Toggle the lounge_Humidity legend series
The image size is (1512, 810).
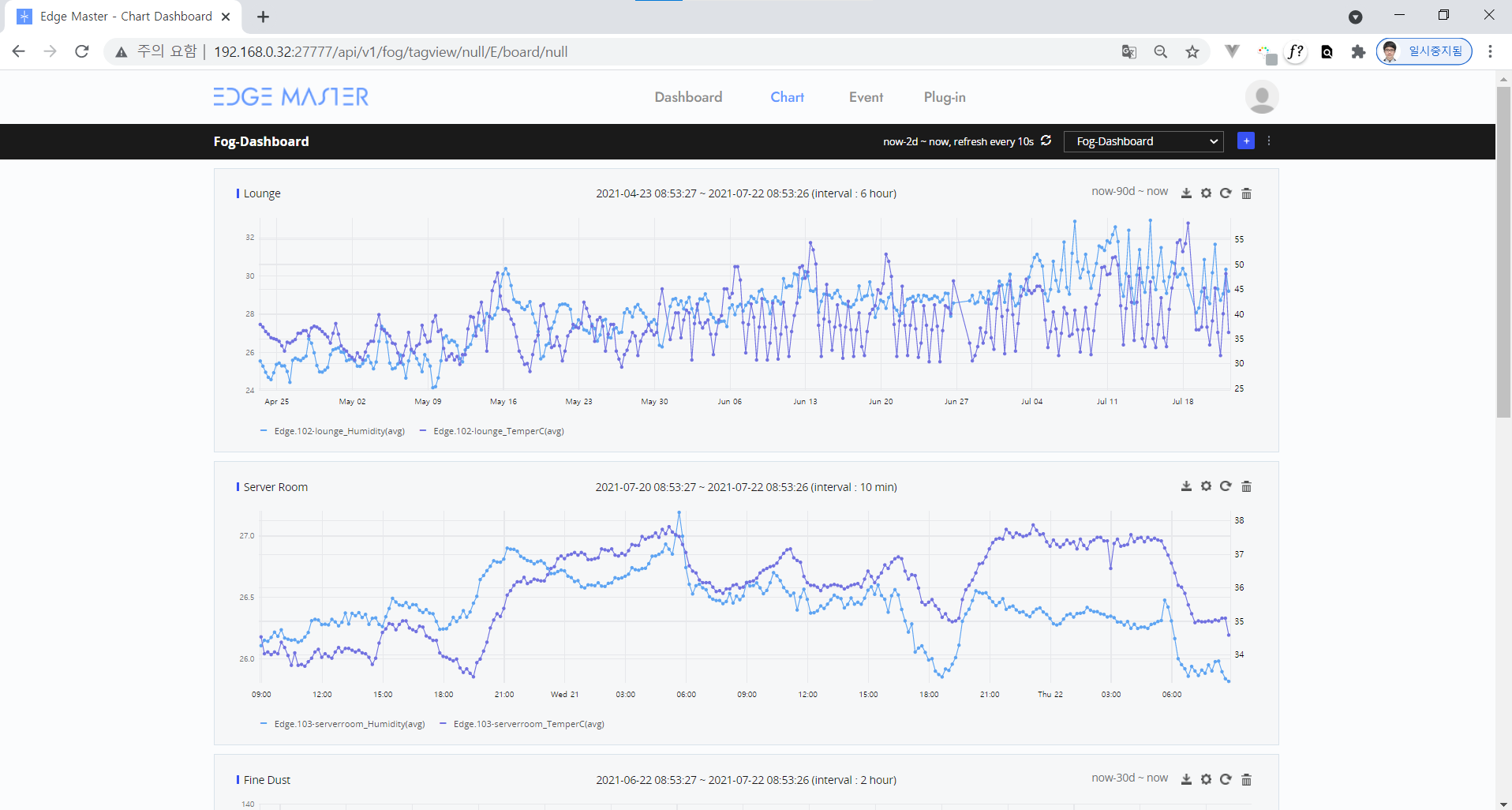(x=332, y=431)
